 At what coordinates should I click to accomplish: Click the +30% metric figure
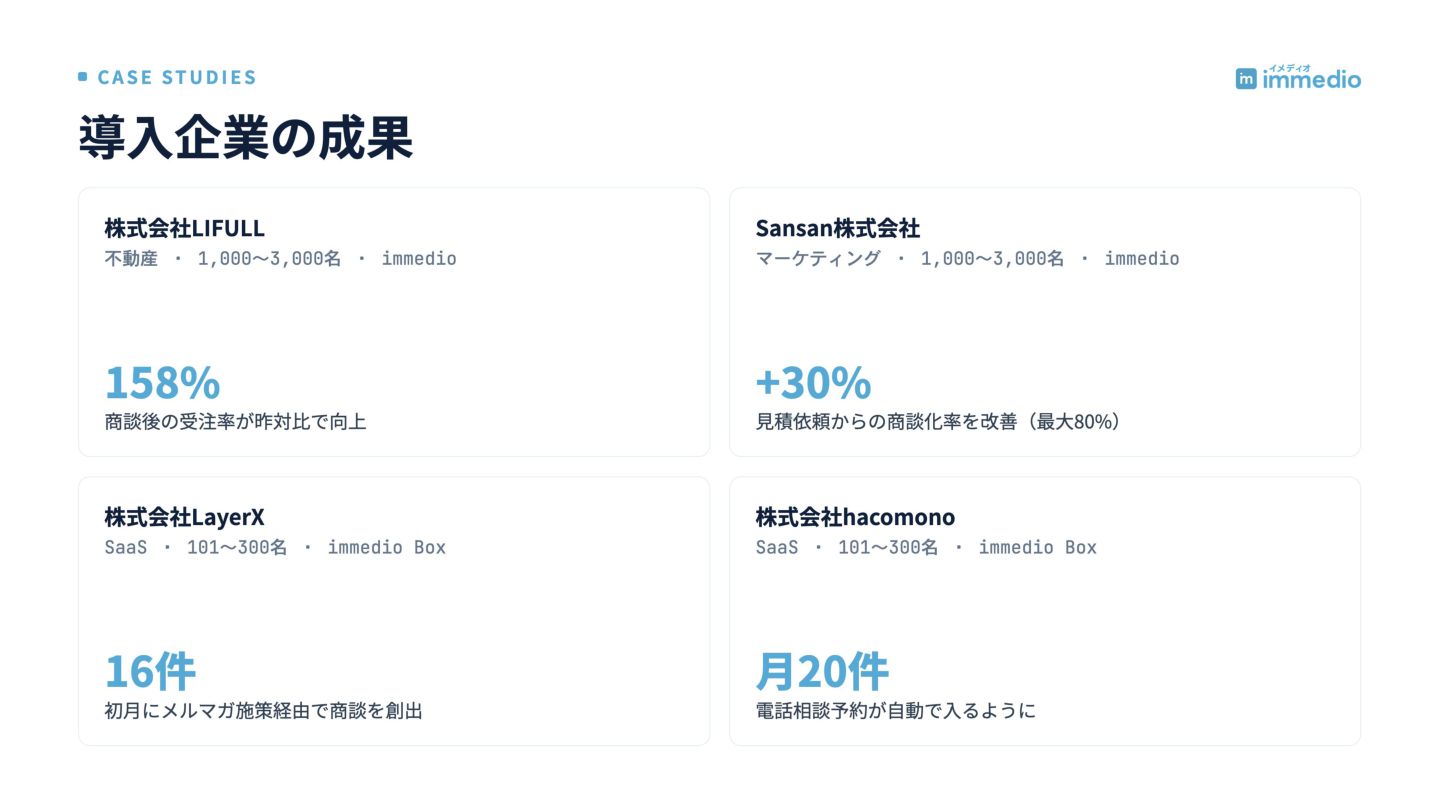tap(813, 383)
